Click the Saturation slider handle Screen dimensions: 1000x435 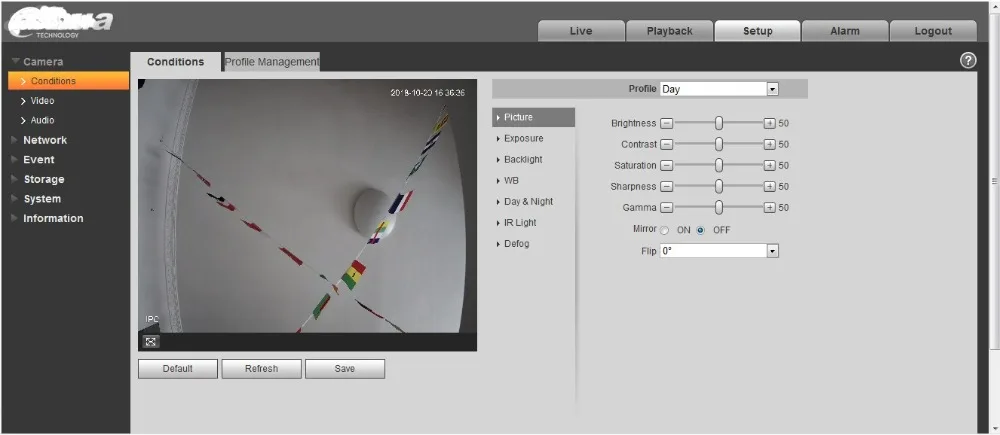click(x=719, y=165)
